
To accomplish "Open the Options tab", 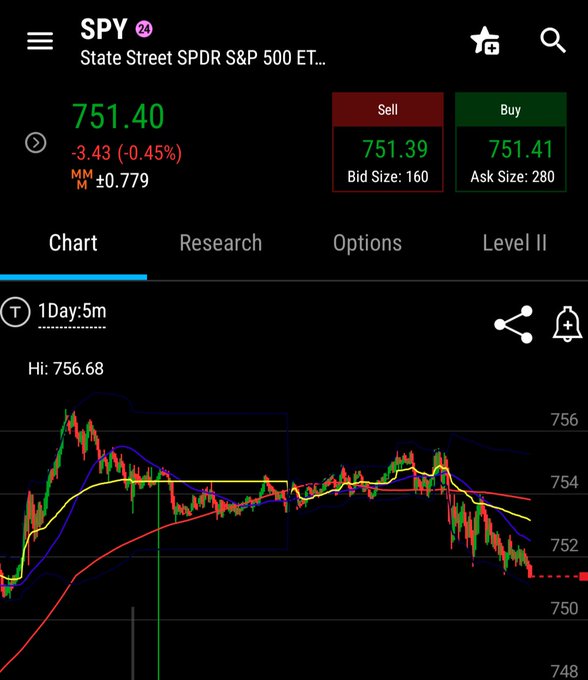I will pyautogui.click(x=367, y=243).
